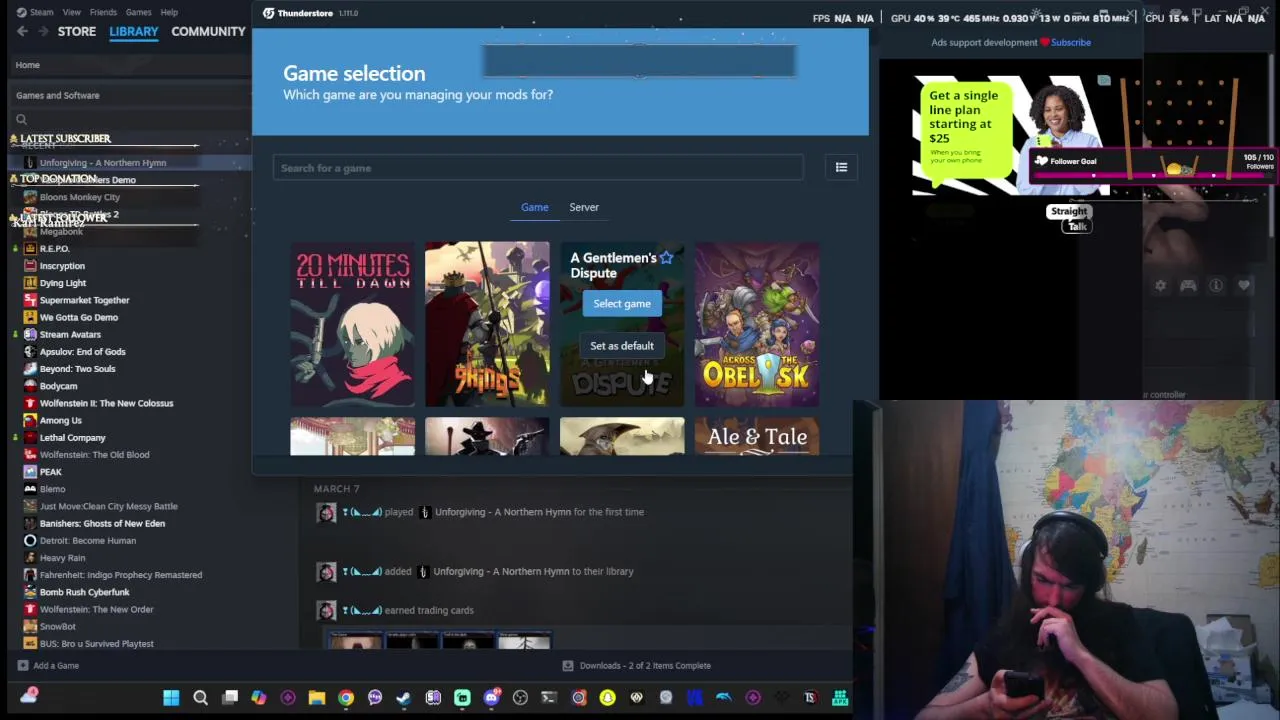
Task: Click the ad info icon on the banner
Action: (1104, 81)
